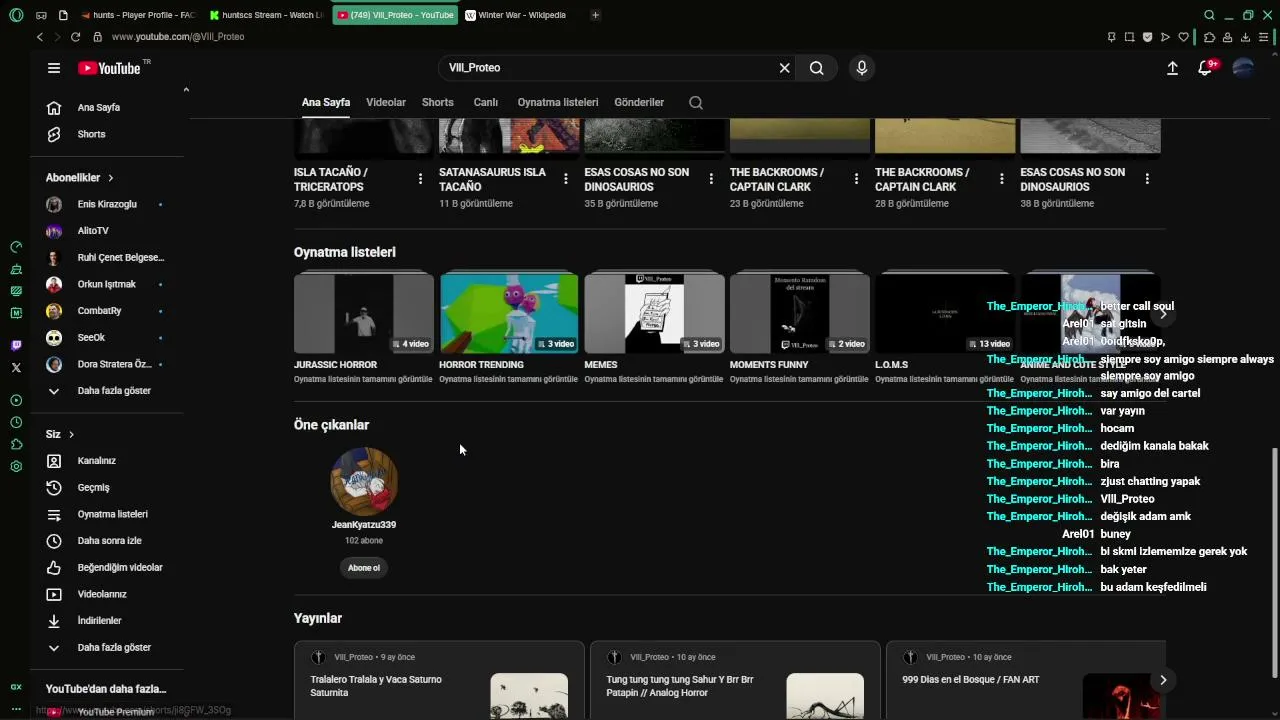Open the Siz section chevron
1280x720 pixels.
[72, 435]
